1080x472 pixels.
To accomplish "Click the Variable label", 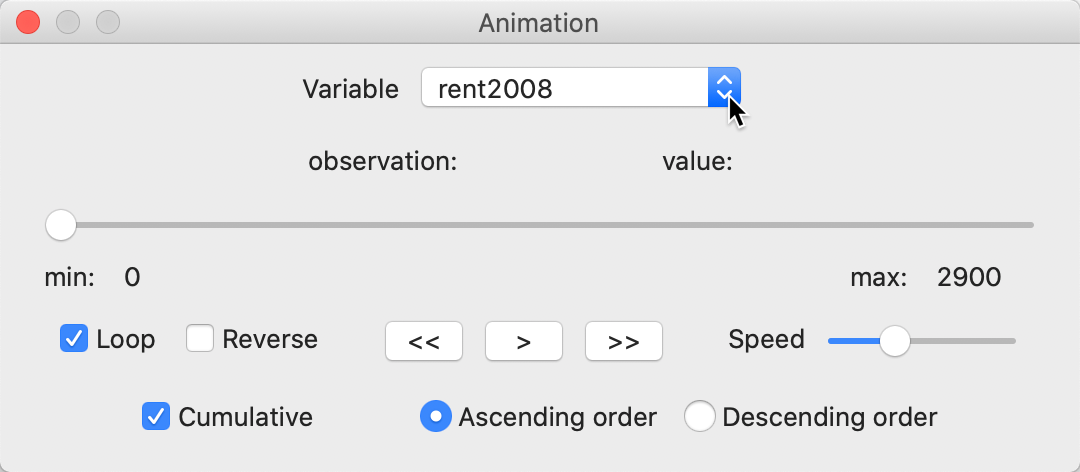I will [x=350, y=89].
